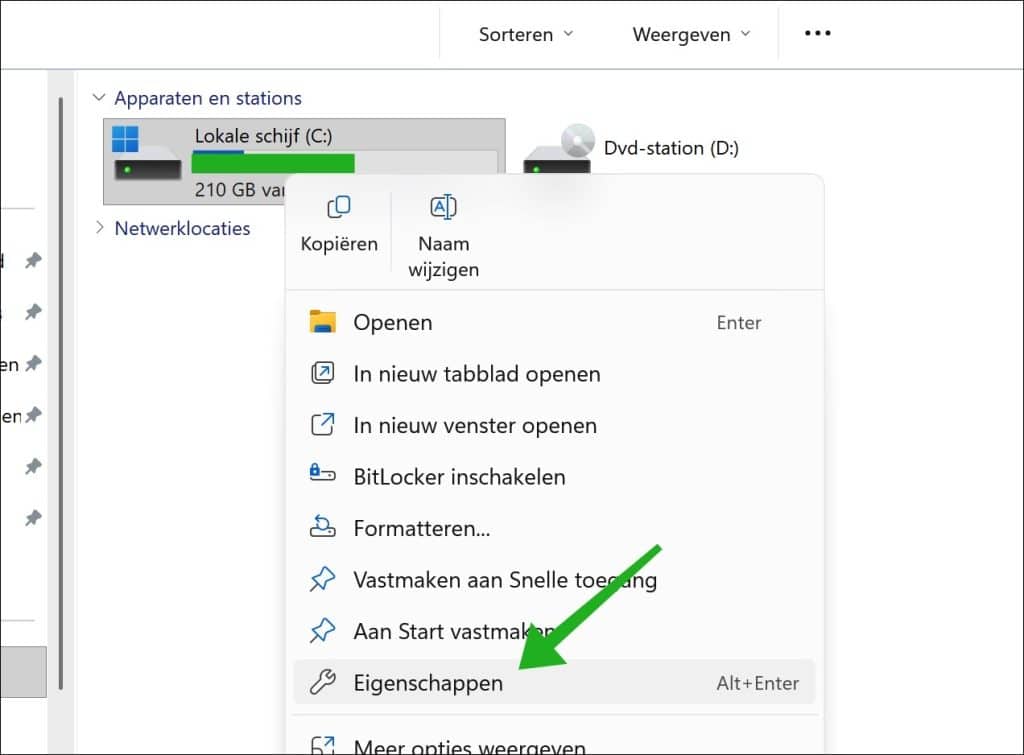Open the ellipsis overflow menu

[x=816, y=33]
